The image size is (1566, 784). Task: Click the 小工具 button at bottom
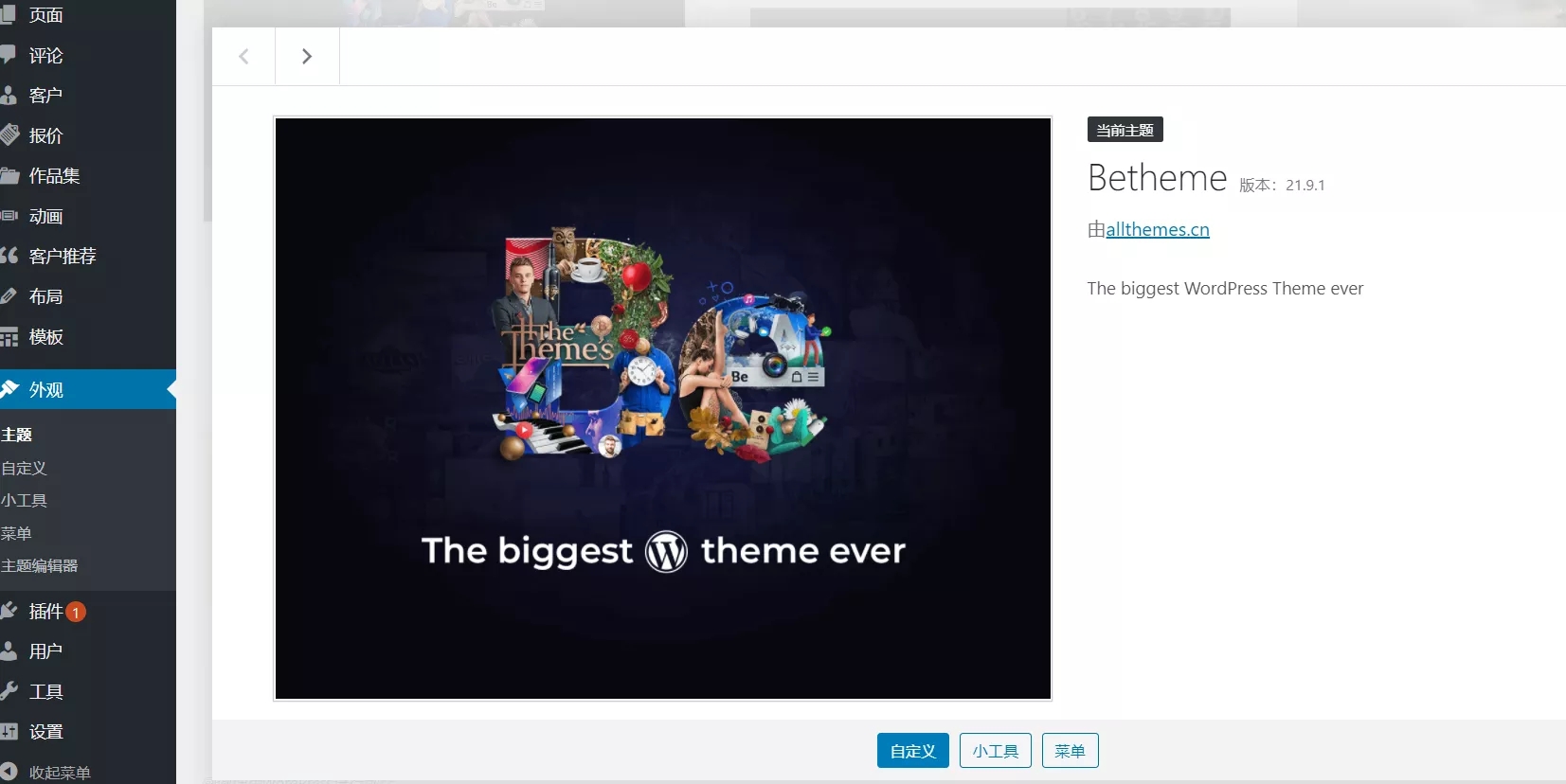click(995, 751)
